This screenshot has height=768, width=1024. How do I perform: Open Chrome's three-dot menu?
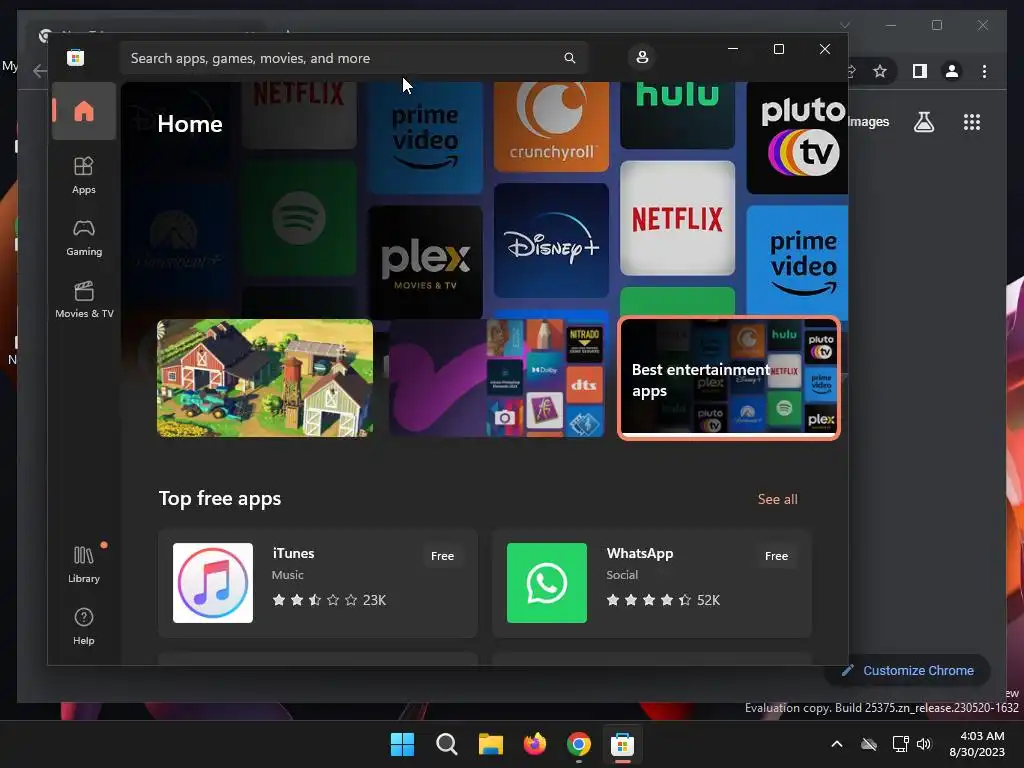pyautogui.click(x=984, y=71)
